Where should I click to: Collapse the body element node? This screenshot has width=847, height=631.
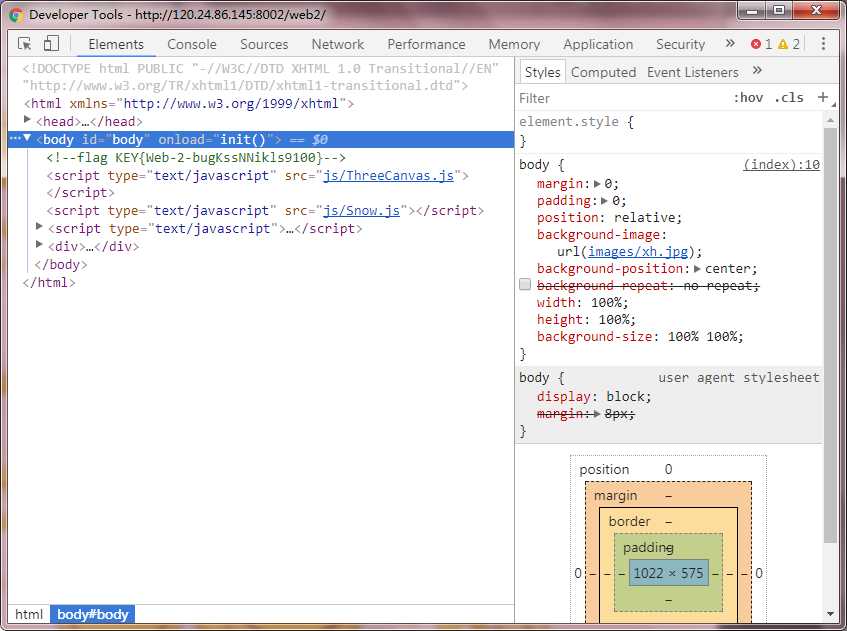[x=27, y=138]
